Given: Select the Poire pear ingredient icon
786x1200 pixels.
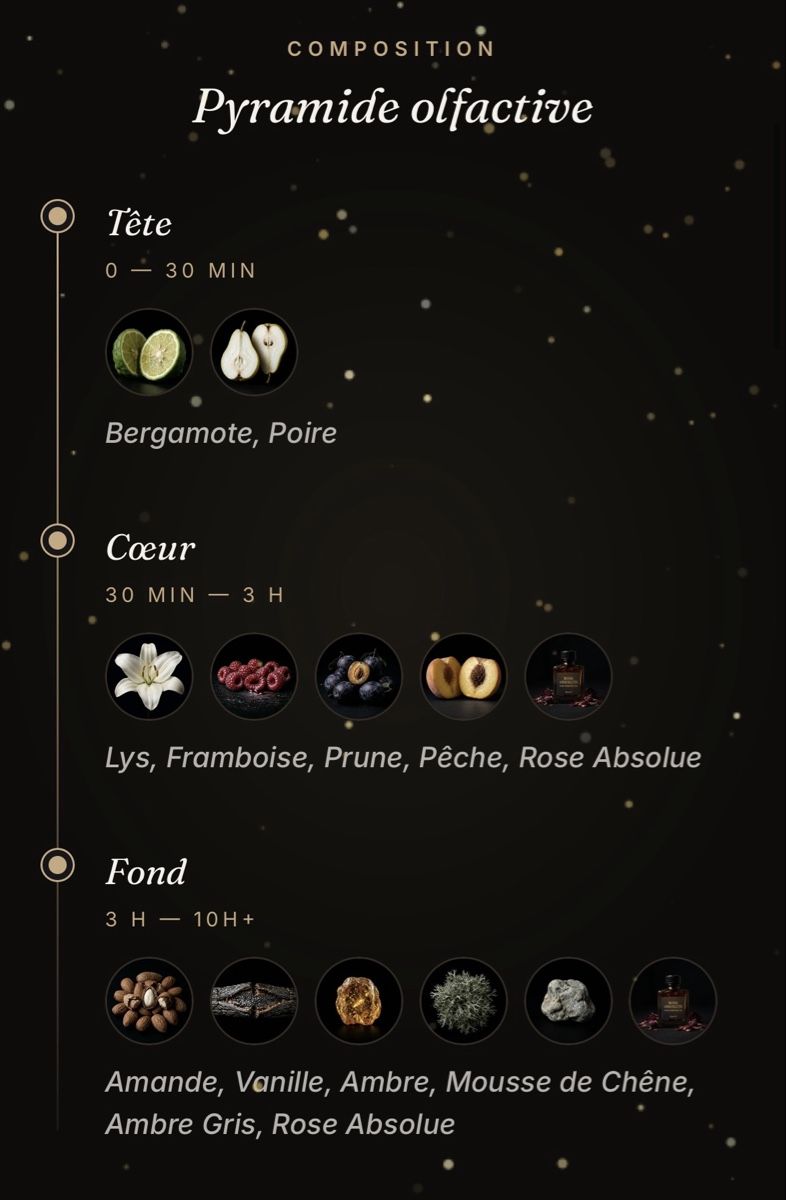Looking at the screenshot, I should [x=254, y=352].
